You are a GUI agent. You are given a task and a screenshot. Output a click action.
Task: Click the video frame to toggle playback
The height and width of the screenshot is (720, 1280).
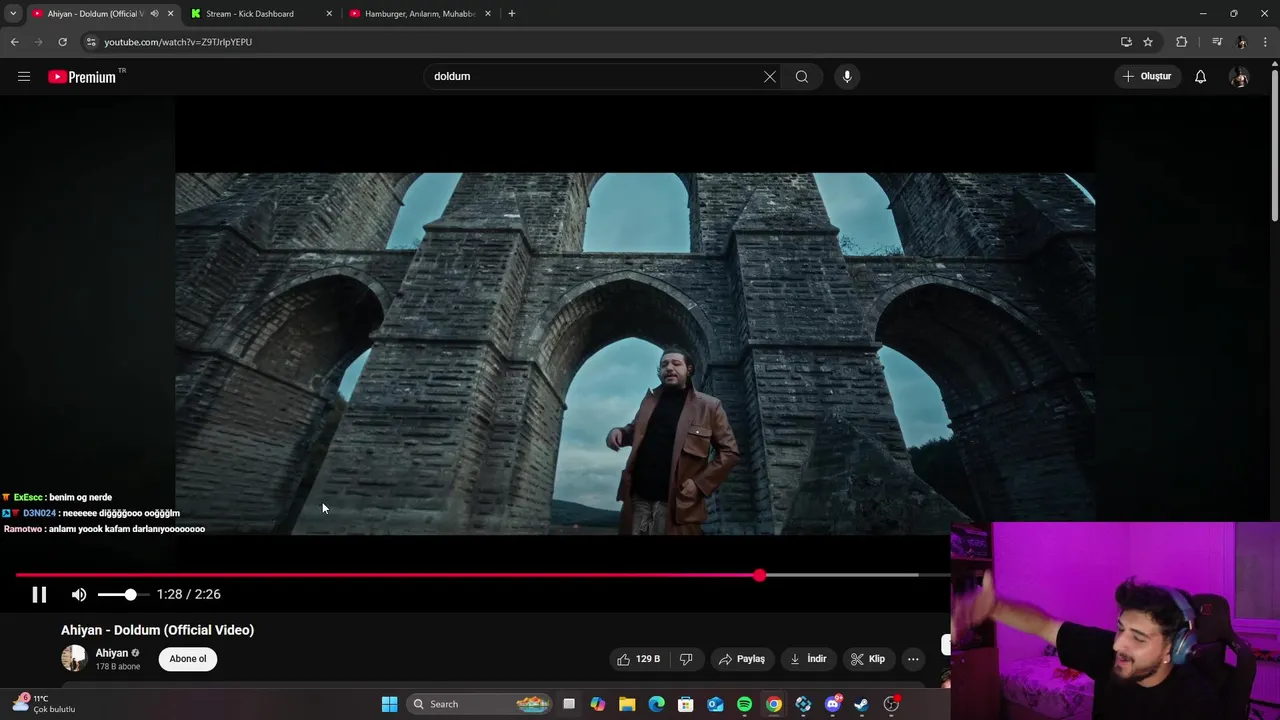pos(635,353)
